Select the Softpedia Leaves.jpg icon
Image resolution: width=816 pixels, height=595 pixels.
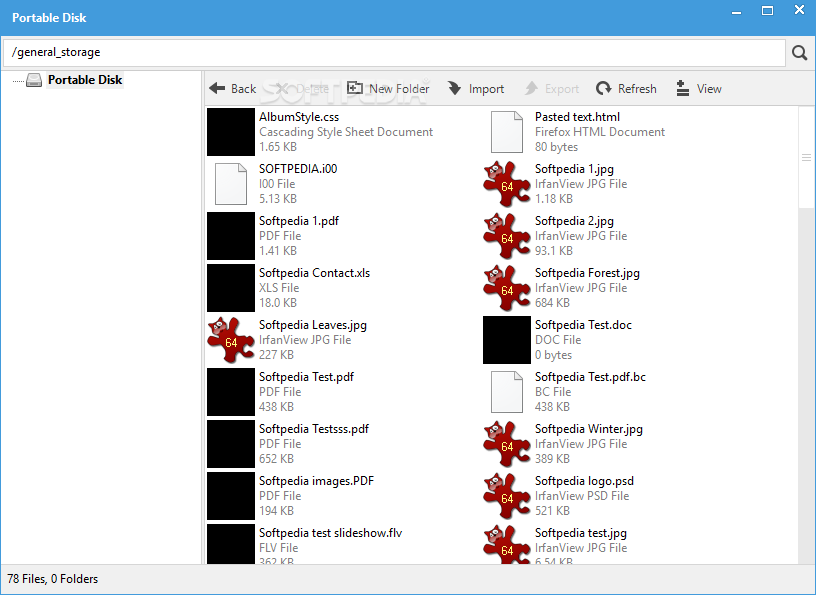231,340
